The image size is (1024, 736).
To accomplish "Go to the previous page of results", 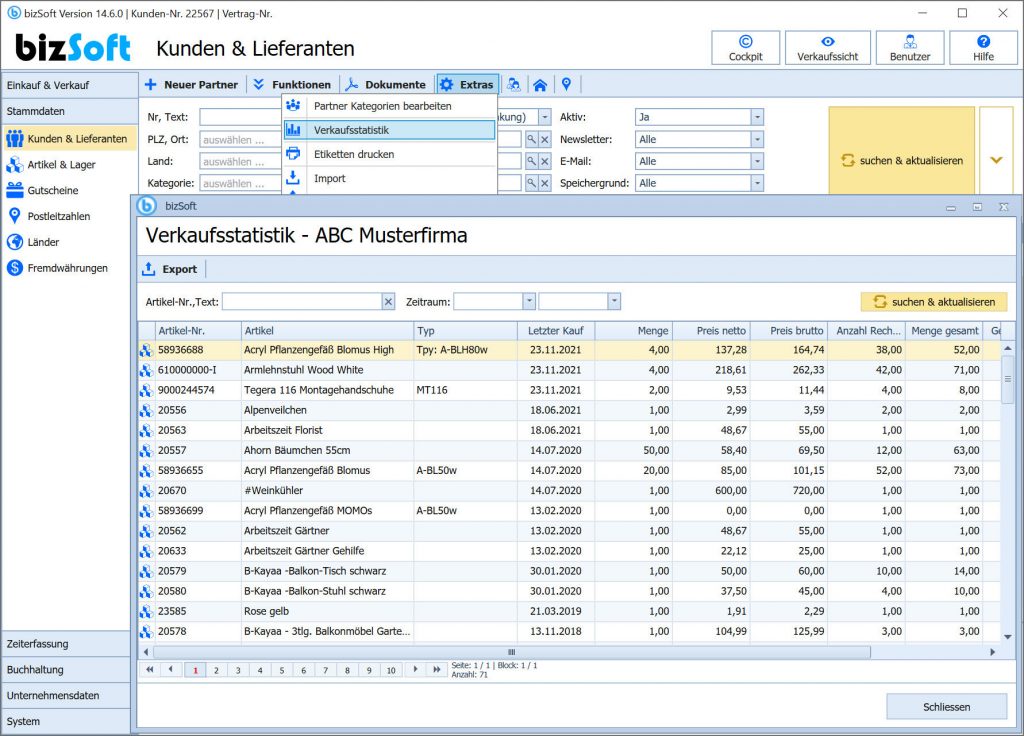I will [x=171, y=669].
